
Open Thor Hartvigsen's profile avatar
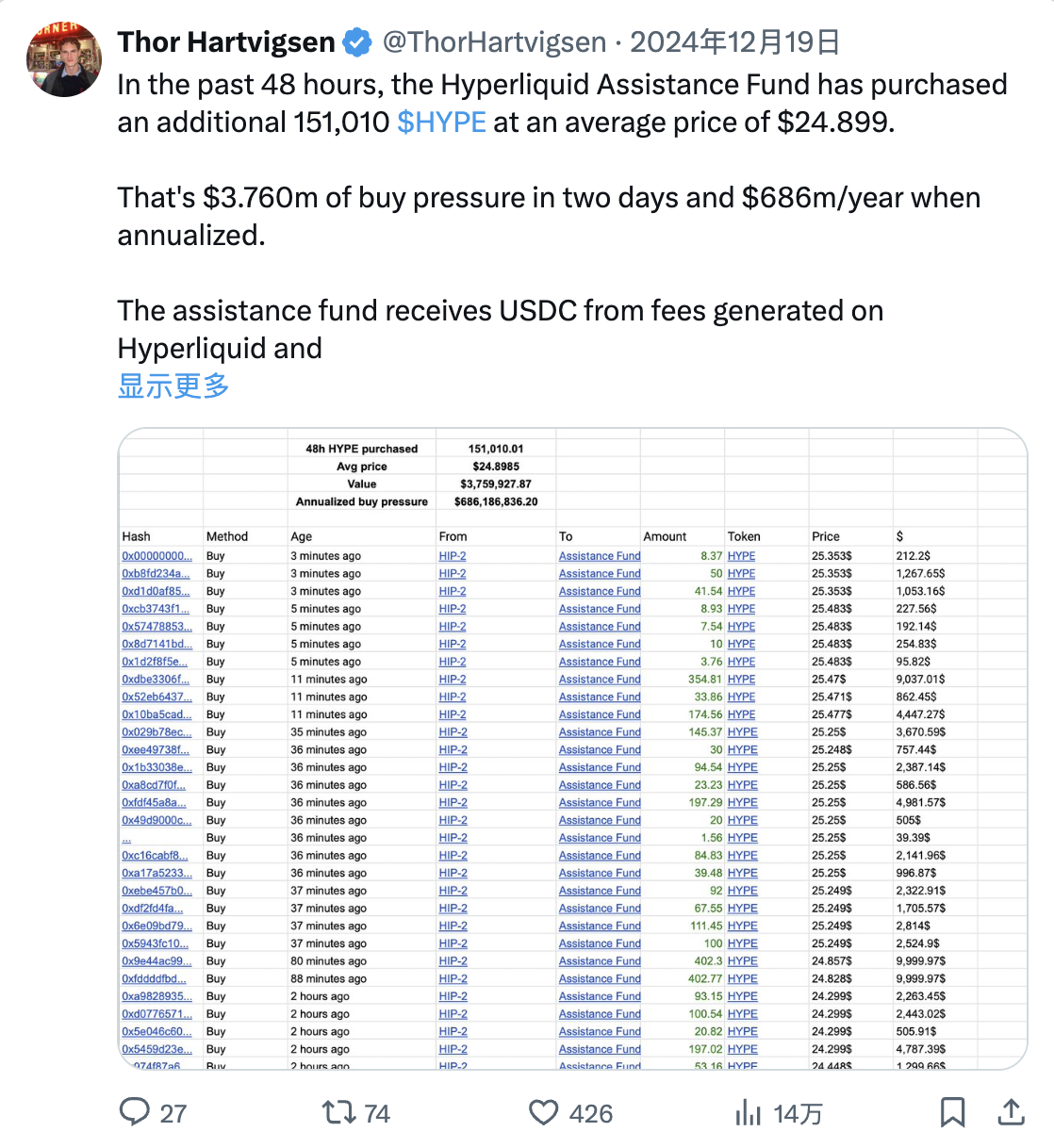pyautogui.click(x=64, y=59)
